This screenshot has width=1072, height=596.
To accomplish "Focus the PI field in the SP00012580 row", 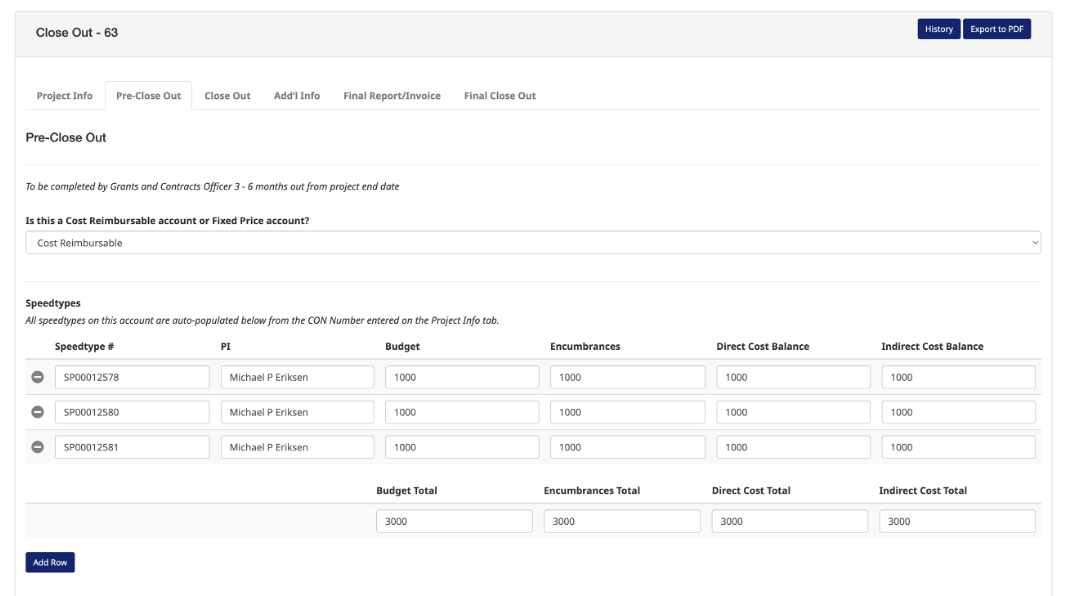I will pos(297,412).
